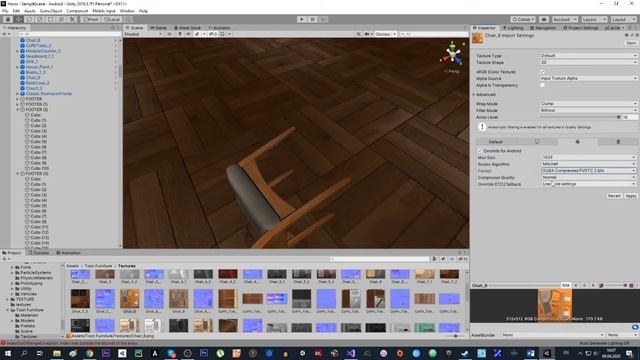640x360 pixels.
Task: Expand the Classic fluorescent lamp item
Action: [18, 94]
